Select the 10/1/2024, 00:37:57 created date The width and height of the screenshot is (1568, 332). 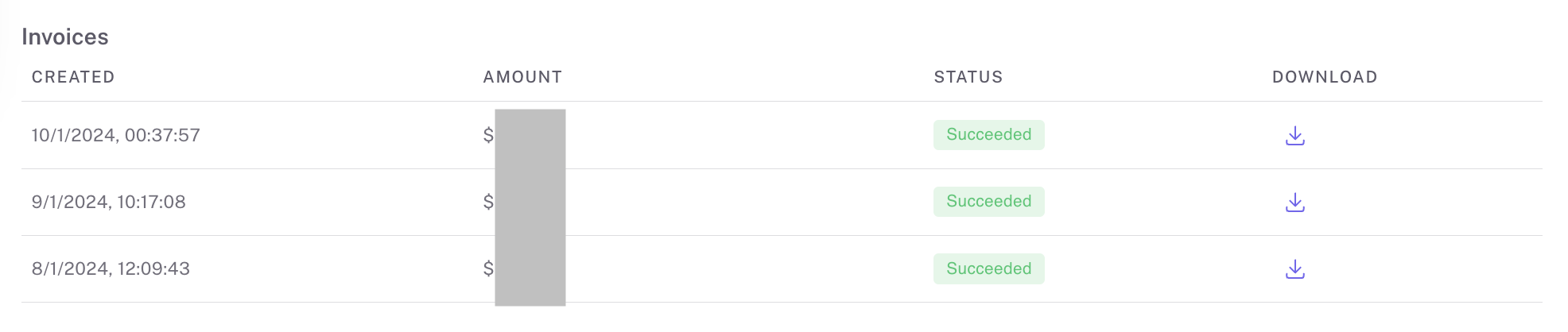click(115, 135)
